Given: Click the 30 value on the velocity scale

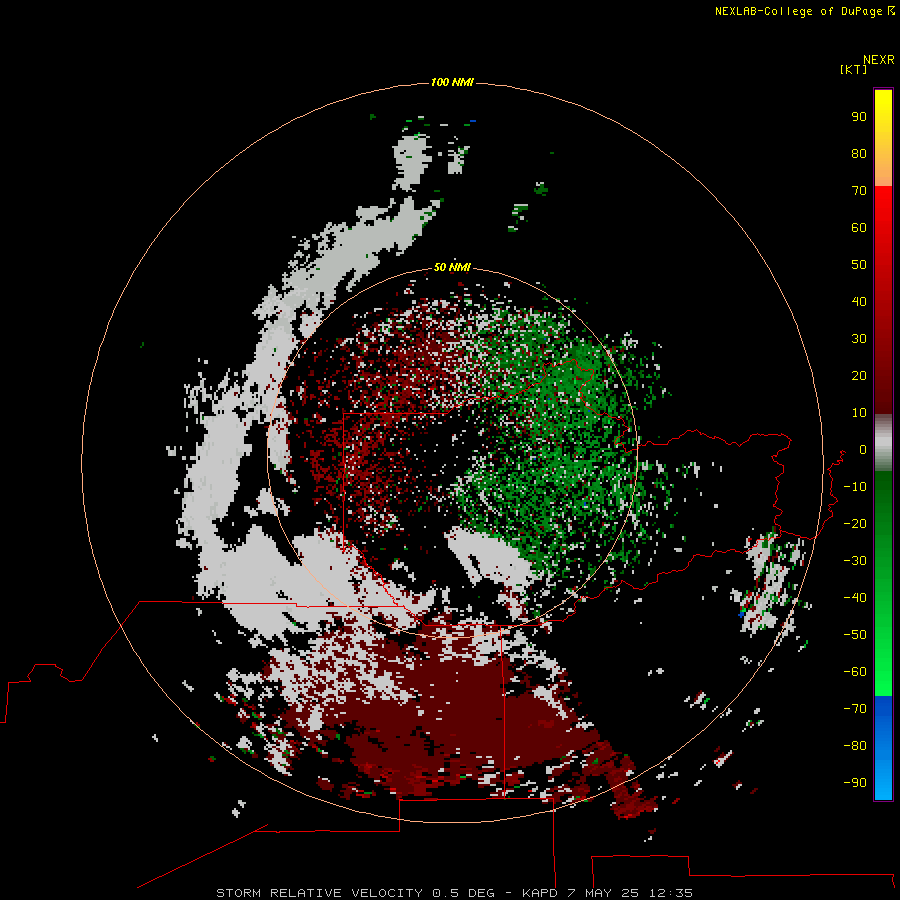Looking at the screenshot, I should (859, 339).
